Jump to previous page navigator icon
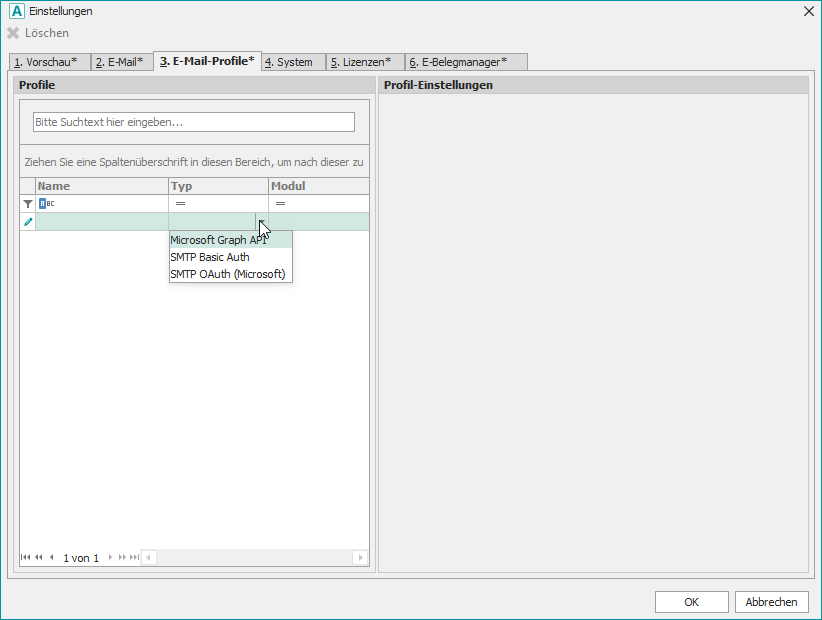The image size is (822, 620). [x=39, y=557]
